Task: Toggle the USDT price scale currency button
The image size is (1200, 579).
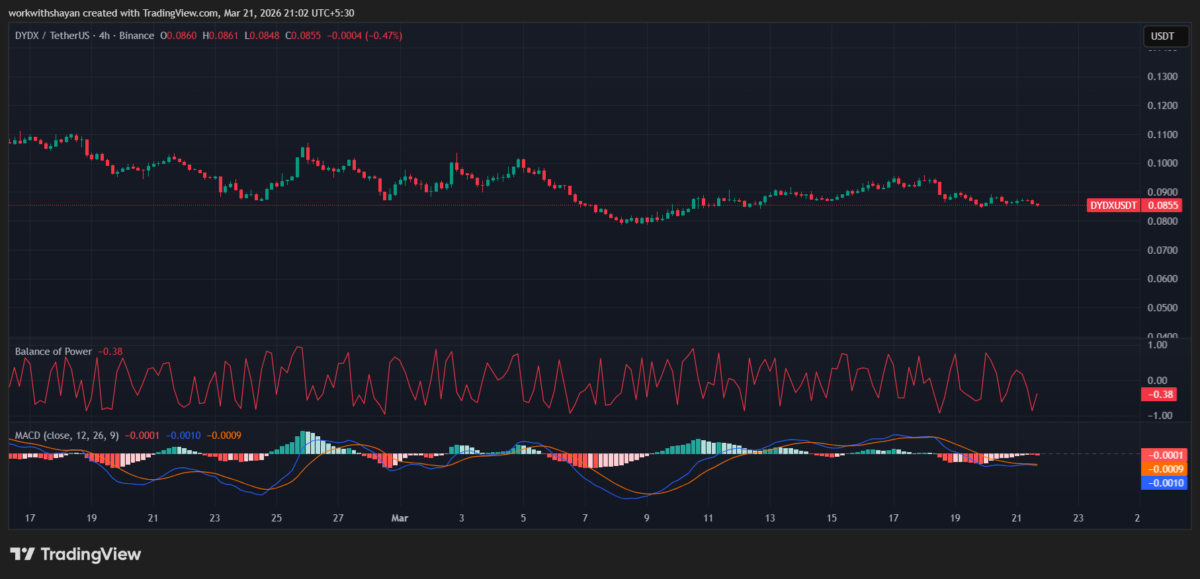Action: click(1164, 35)
